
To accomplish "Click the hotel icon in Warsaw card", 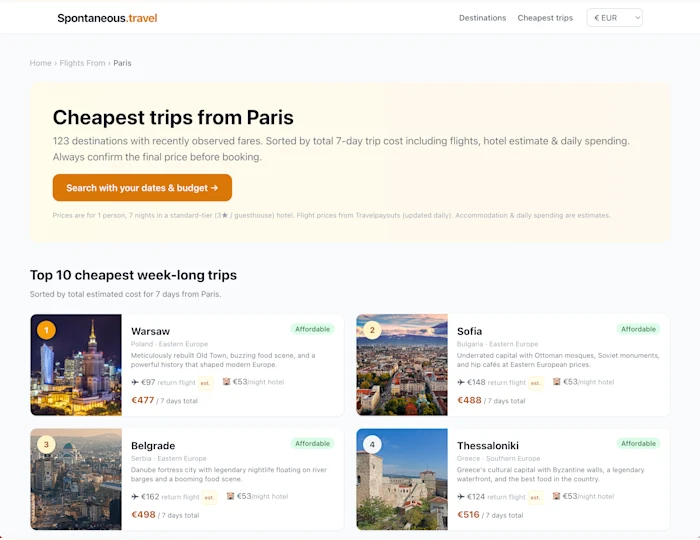I will [x=226, y=382].
